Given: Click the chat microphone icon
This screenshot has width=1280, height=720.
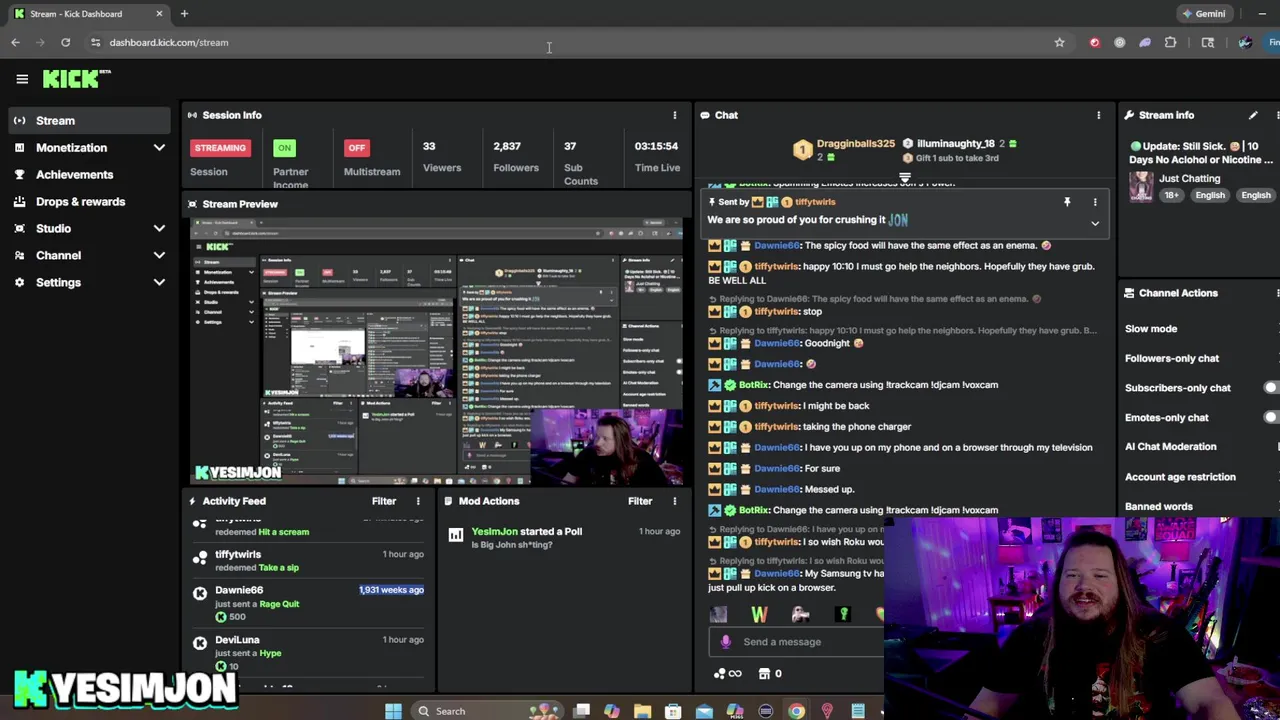Looking at the screenshot, I should [726, 642].
